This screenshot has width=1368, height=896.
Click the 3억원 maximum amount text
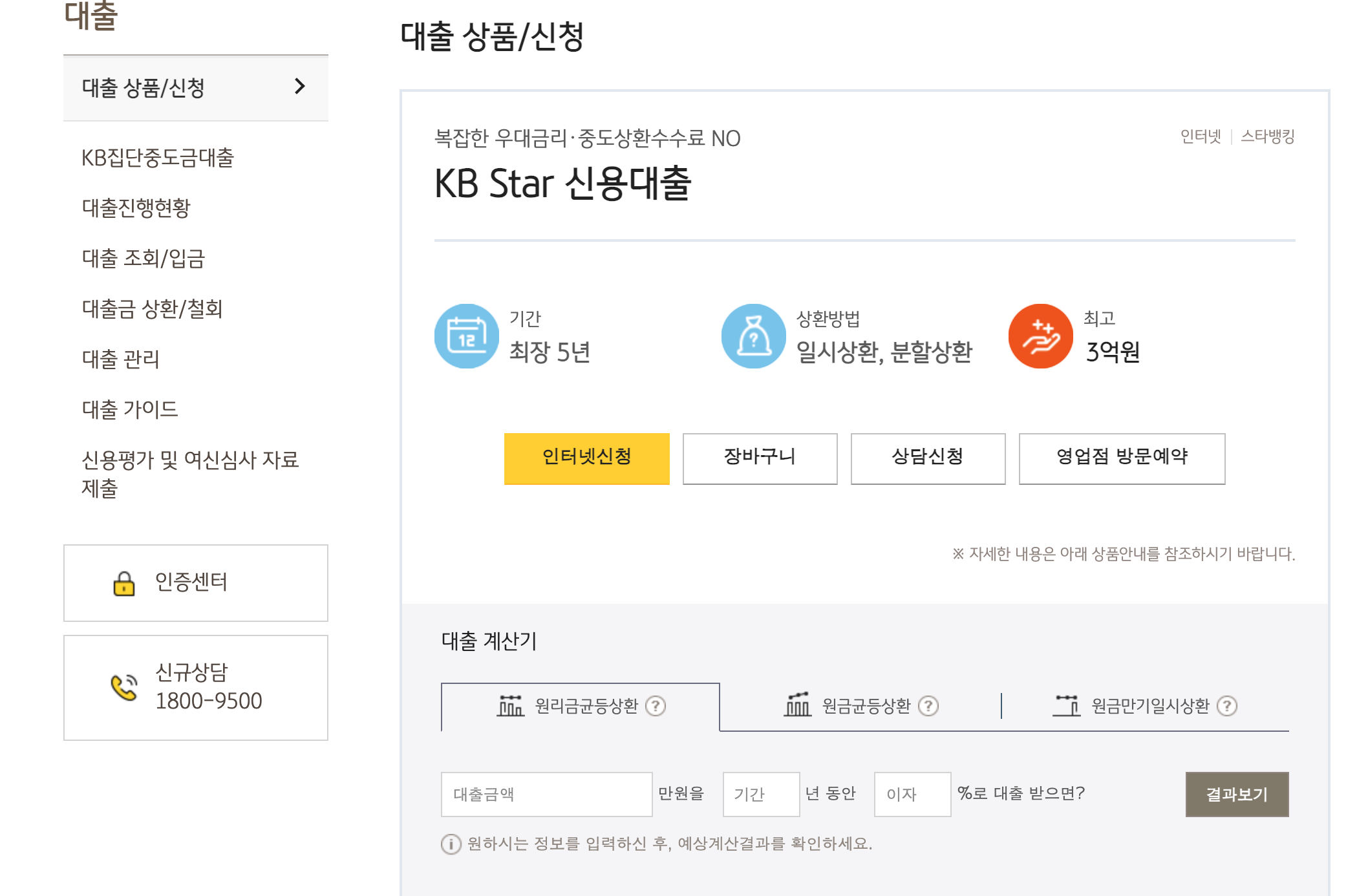[1113, 352]
